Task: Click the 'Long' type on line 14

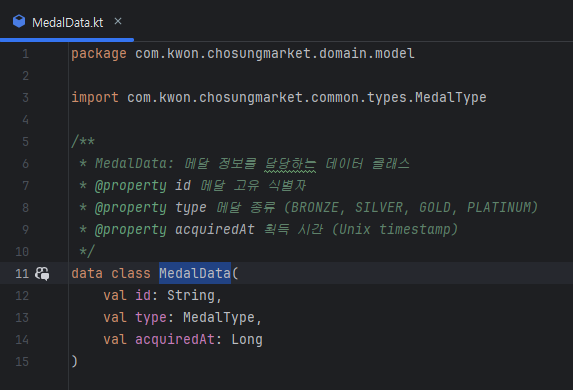Action: coord(247,339)
